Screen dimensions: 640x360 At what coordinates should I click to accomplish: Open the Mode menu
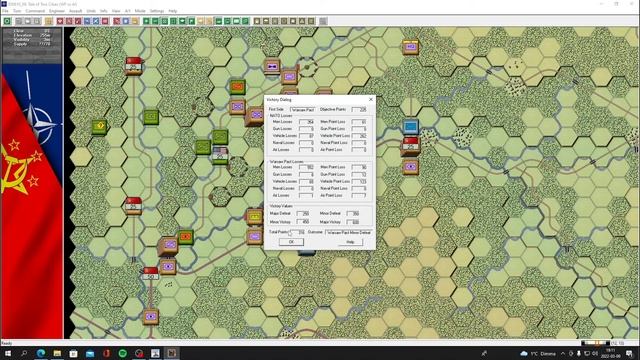[140, 11]
